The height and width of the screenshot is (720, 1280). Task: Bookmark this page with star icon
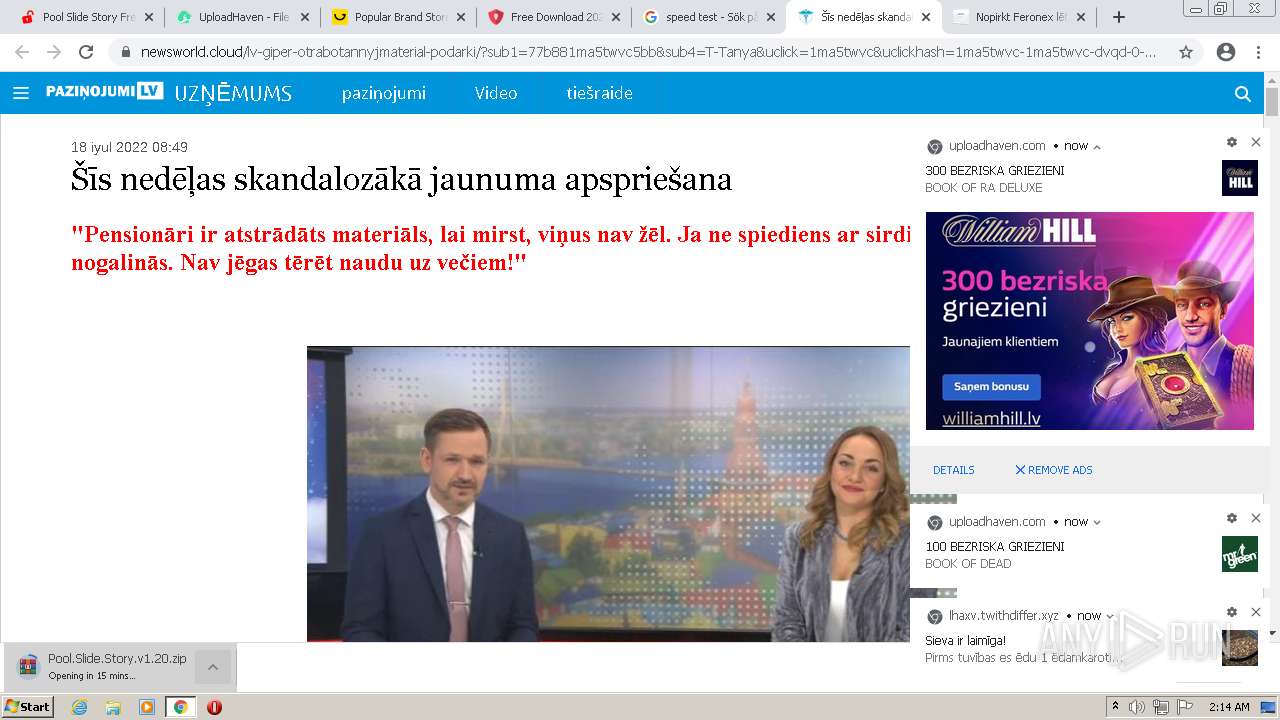[1186, 52]
